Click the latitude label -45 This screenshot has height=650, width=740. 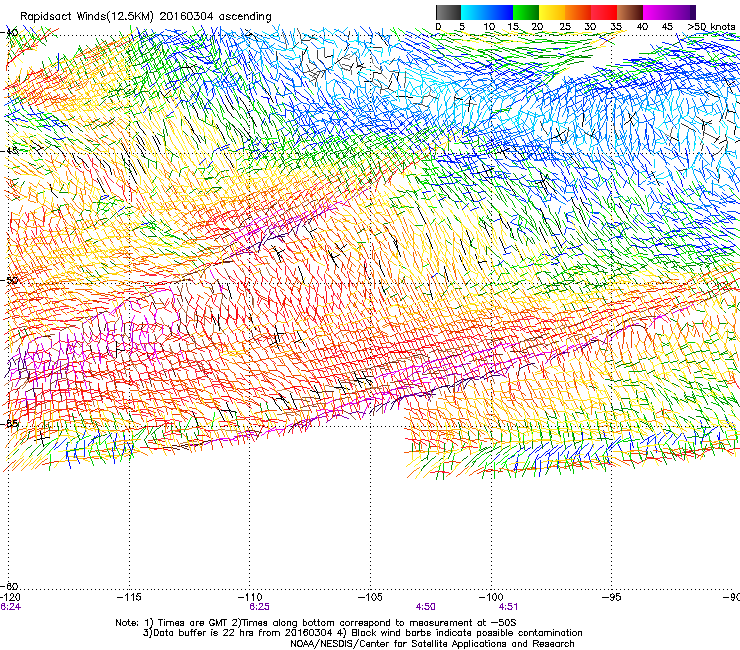pyautogui.click(x=11, y=151)
